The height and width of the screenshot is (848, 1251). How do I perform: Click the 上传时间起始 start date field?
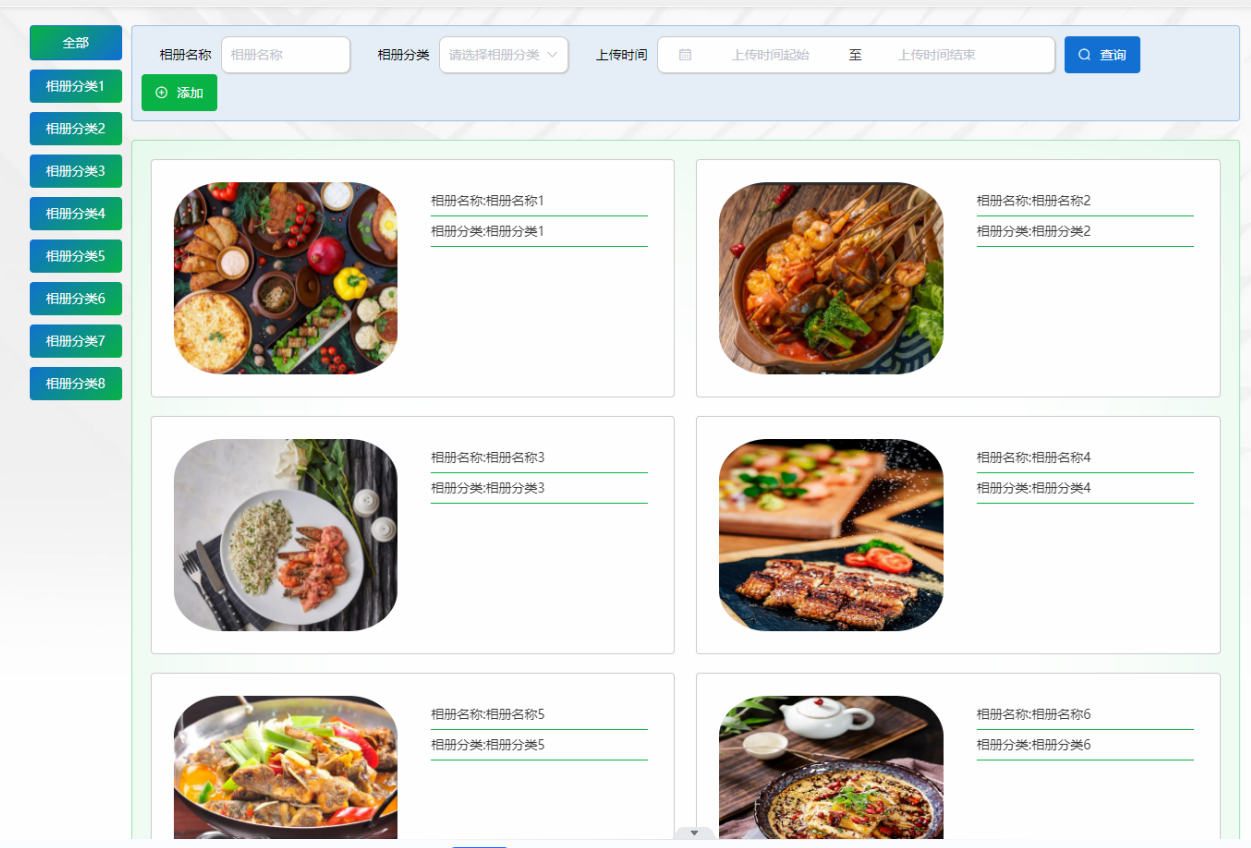click(x=770, y=55)
